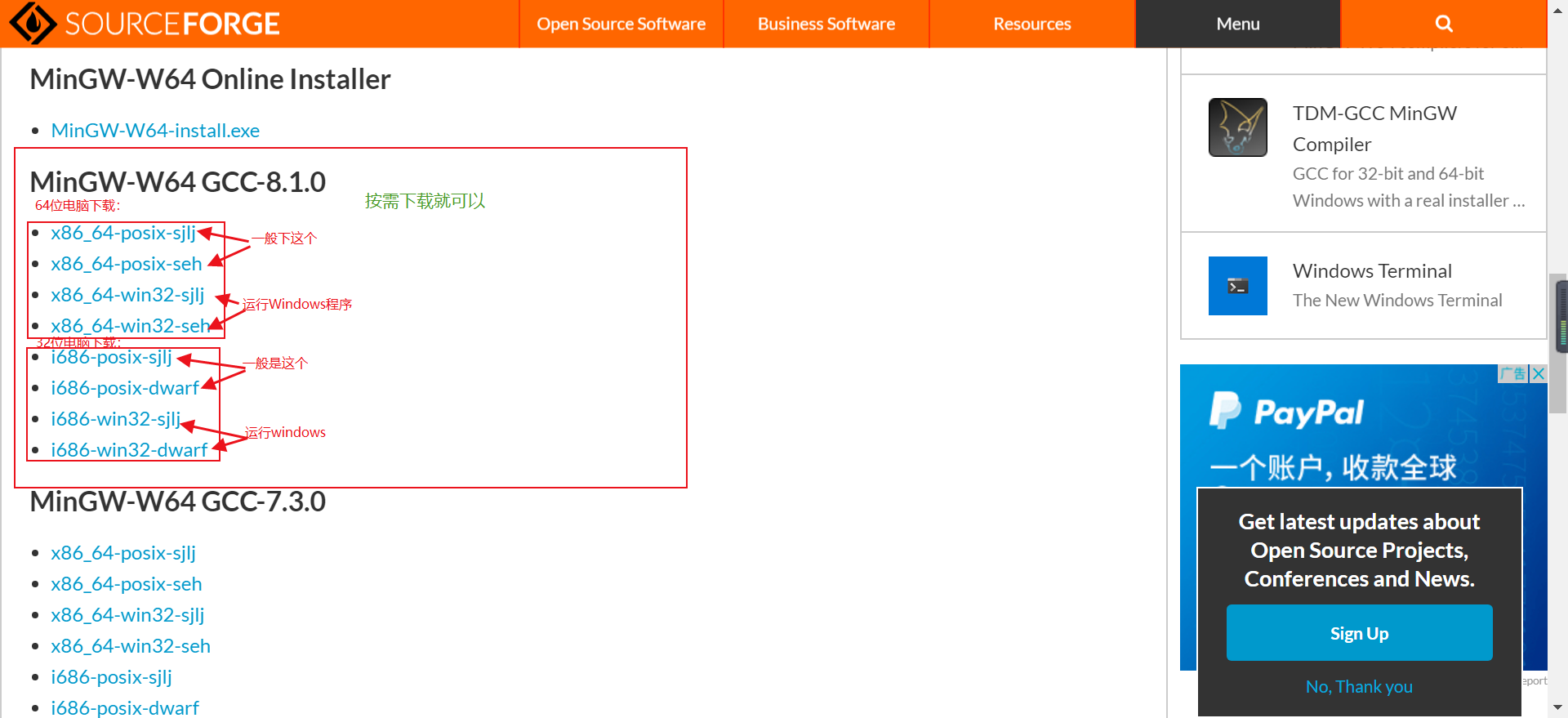Click the SourceForge diamond logo icon
This screenshot has height=718, width=1568.
(33, 23)
